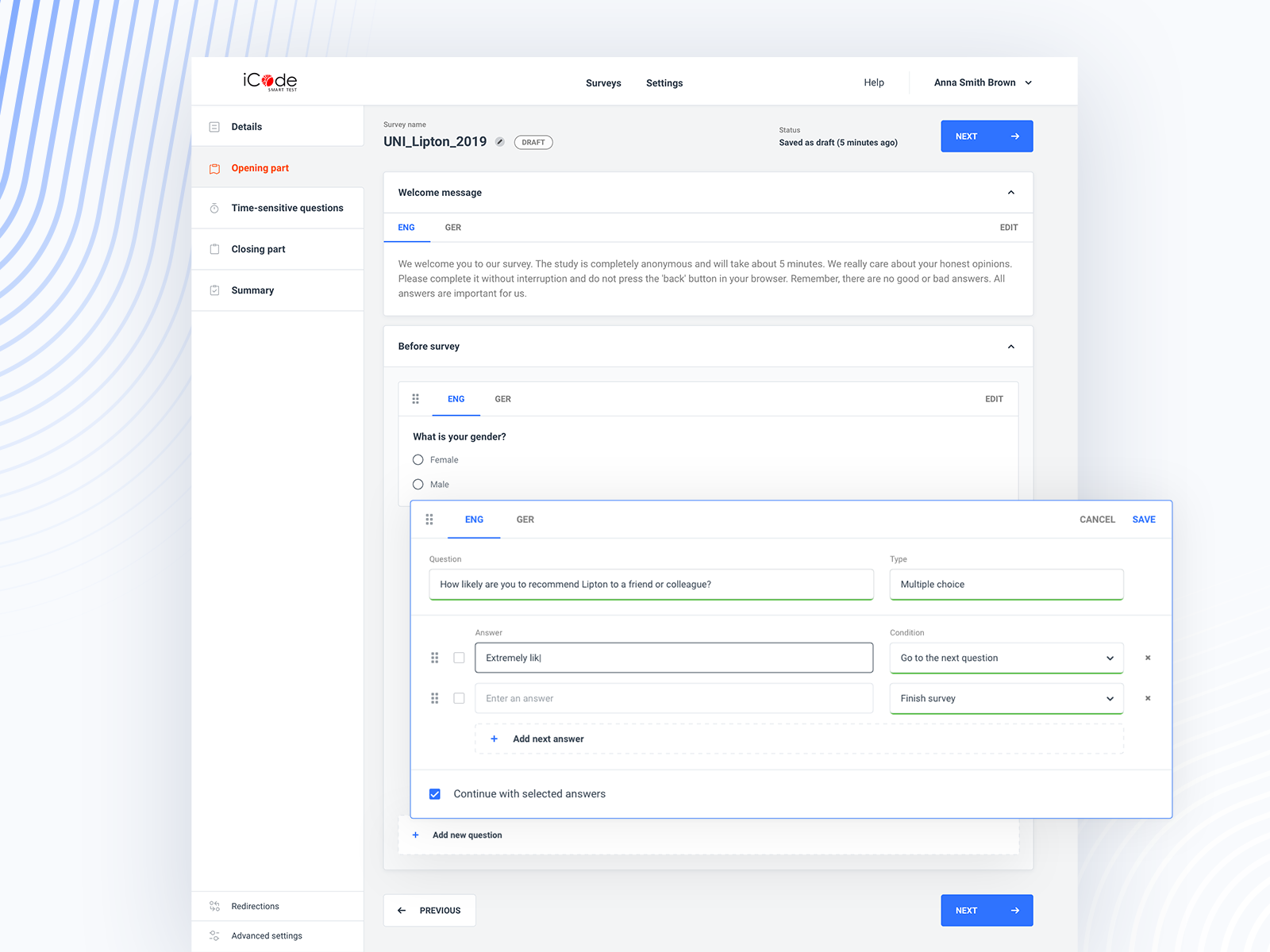Switch to the GER tab in question editor
This screenshot has height=952, width=1270.
(x=525, y=520)
